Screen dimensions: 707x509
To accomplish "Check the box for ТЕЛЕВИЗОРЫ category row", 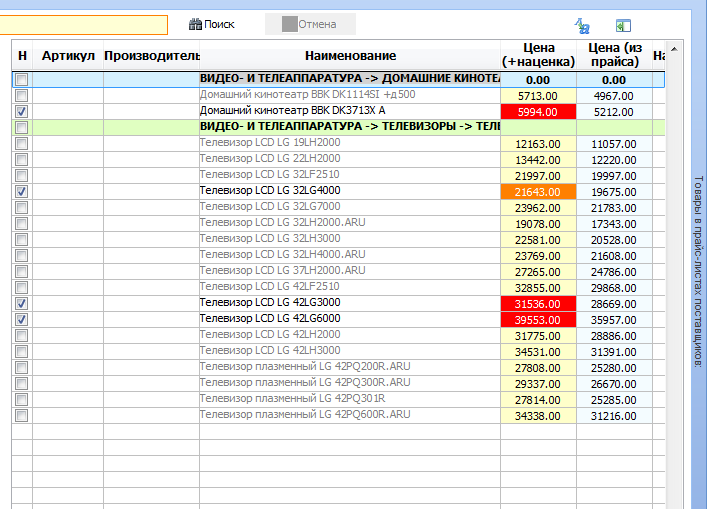I will pos(21,128).
